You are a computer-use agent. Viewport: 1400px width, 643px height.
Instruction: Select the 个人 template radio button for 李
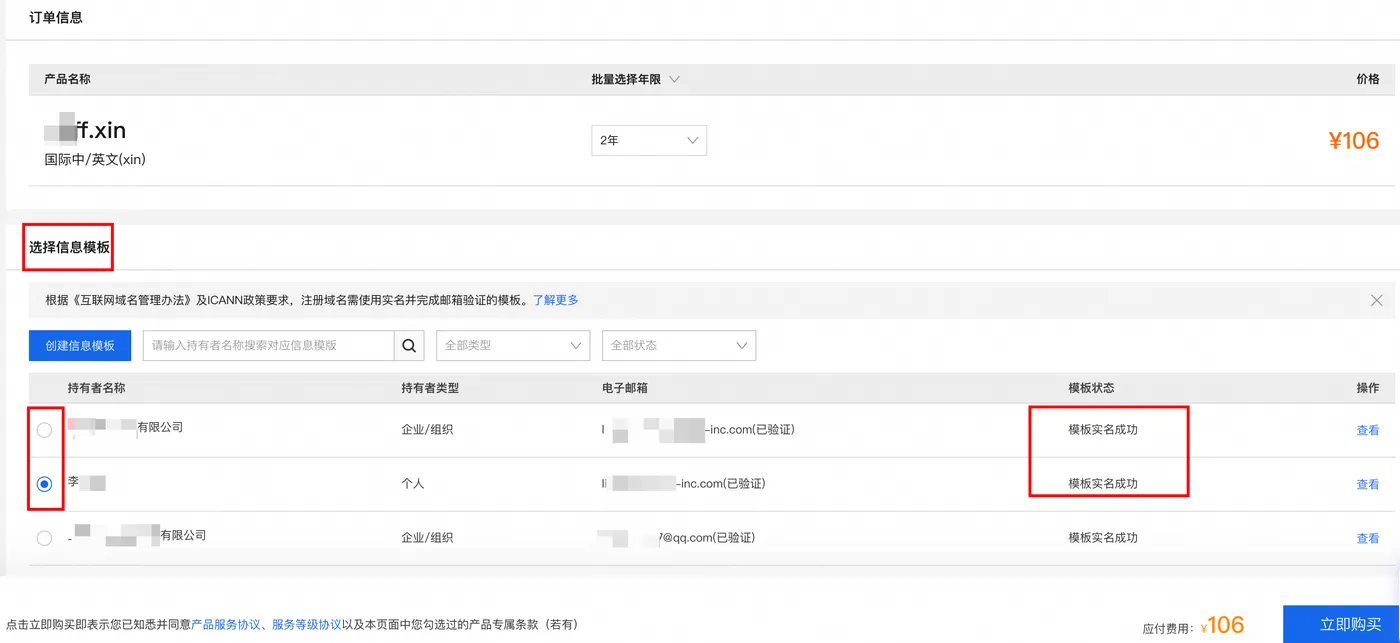44,484
